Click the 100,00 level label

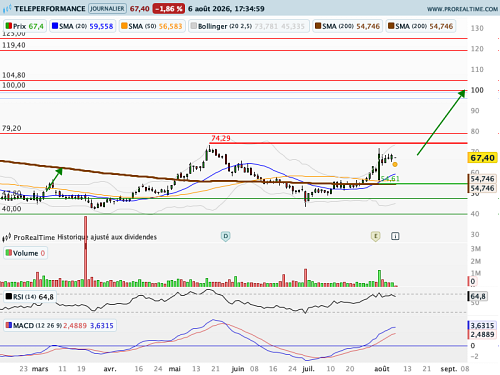(x=14, y=85)
